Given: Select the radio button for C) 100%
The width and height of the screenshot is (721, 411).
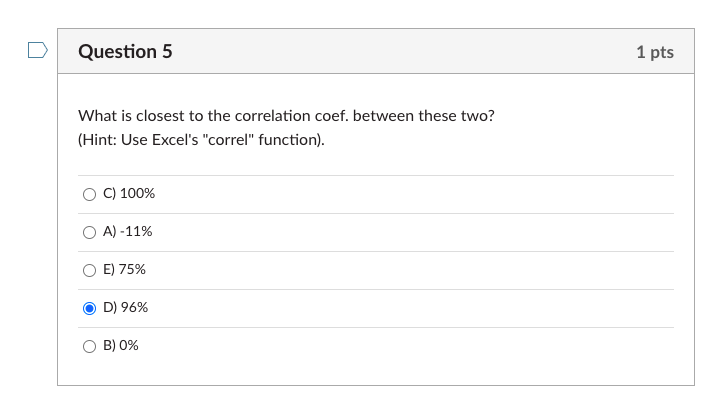Looking at the screenshot, I should click(90, 193).
